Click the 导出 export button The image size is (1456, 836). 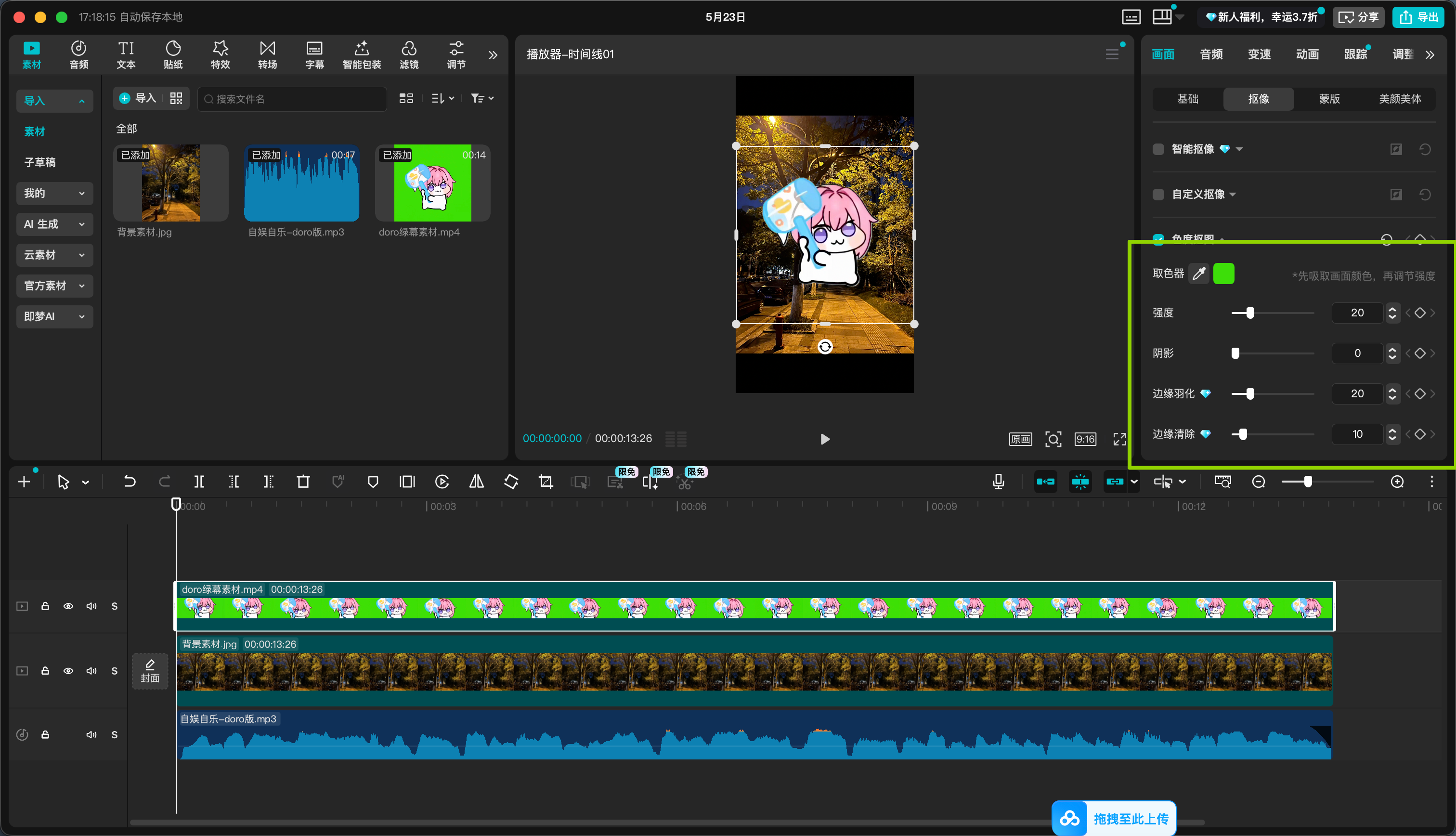coord(1418,17)
